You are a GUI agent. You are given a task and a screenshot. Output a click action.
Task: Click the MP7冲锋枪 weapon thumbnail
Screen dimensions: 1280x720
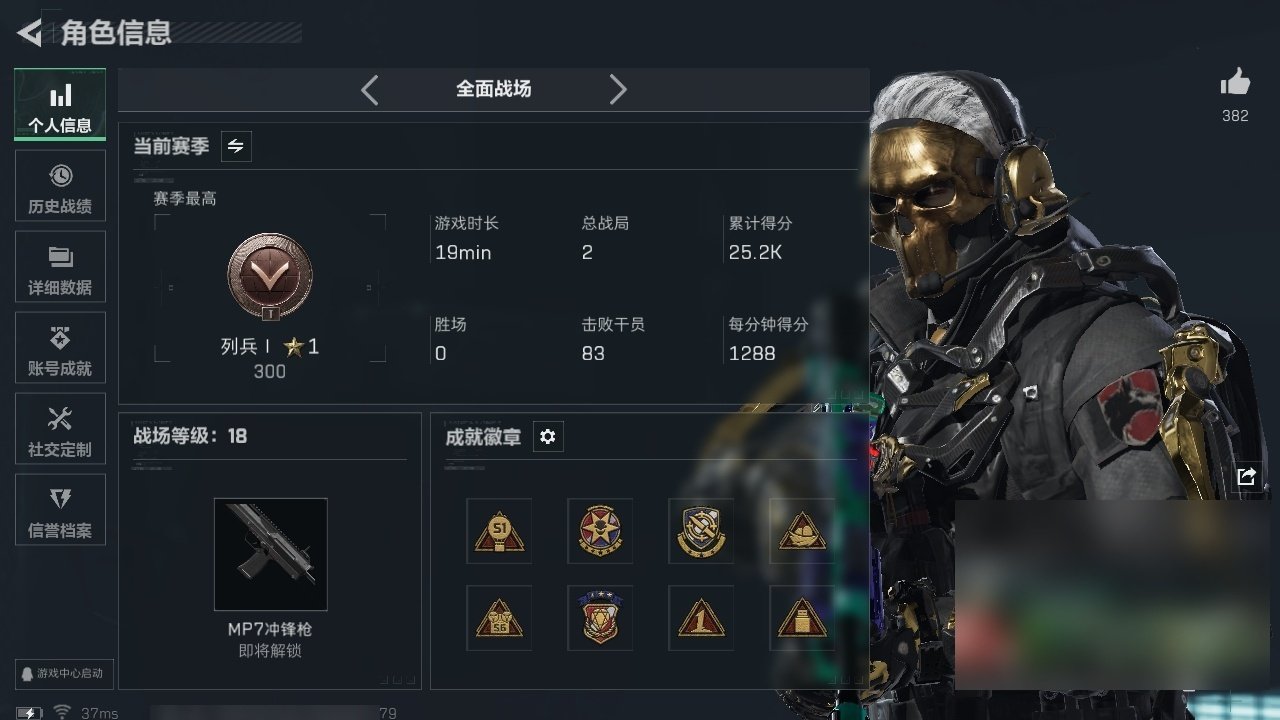pos(270,554)
